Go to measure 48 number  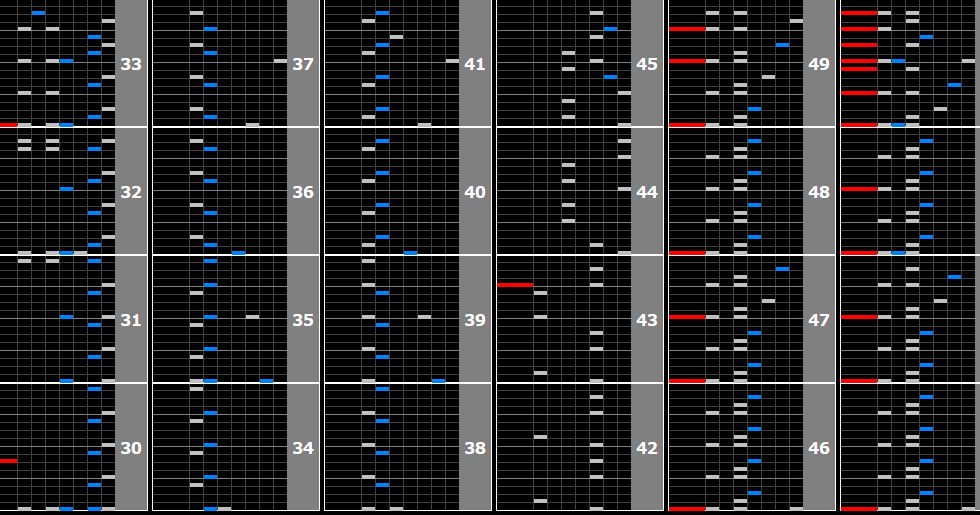pos(819,192)
